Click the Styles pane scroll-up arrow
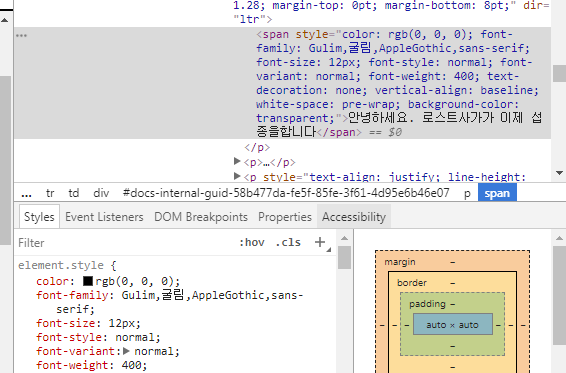The image size is (566, 373). (x=344, y=238)
